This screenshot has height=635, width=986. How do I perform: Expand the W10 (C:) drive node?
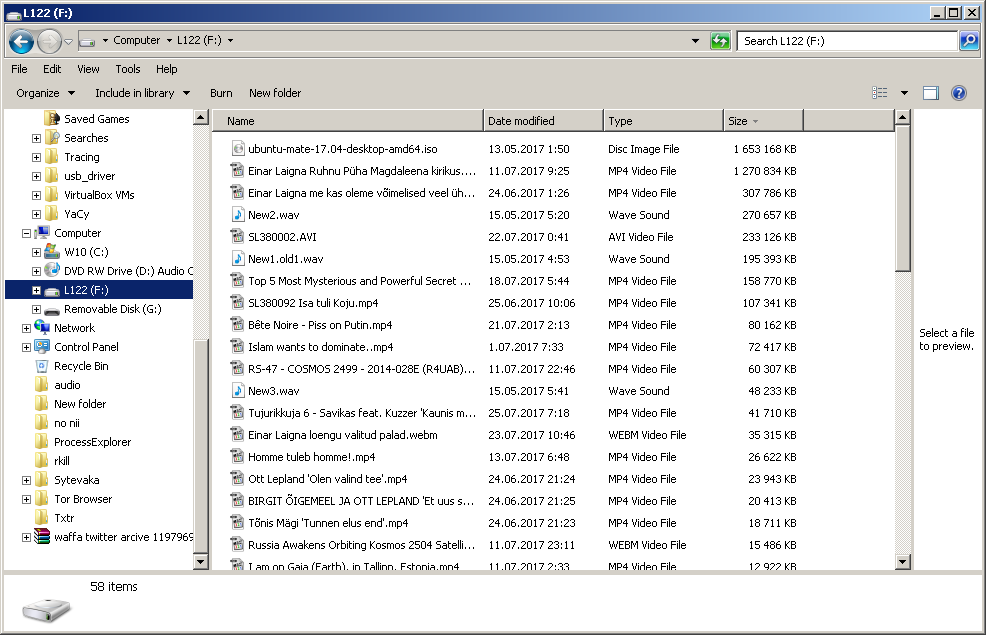click(x=37, y=252)
